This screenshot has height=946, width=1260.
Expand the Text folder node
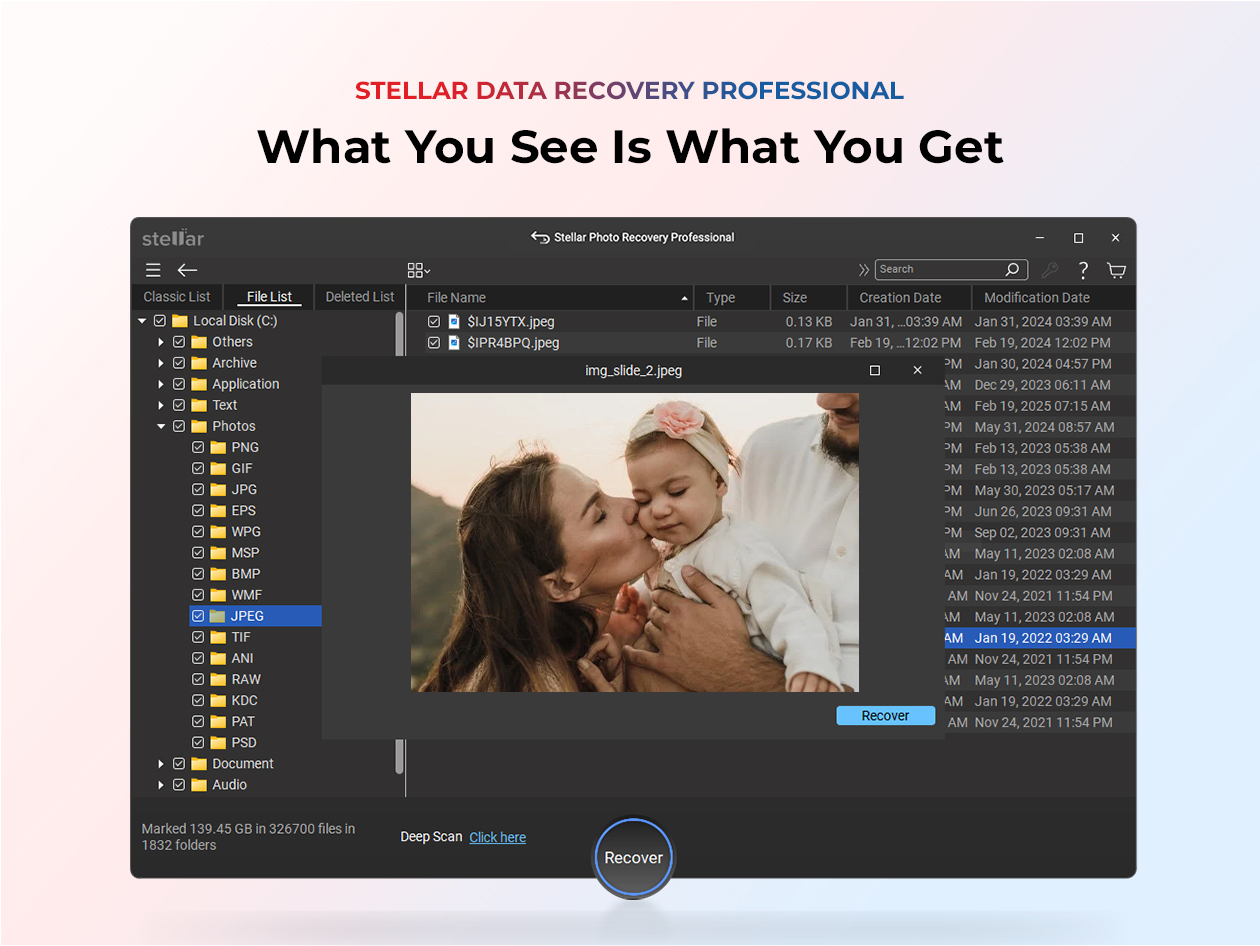[161, 405]
